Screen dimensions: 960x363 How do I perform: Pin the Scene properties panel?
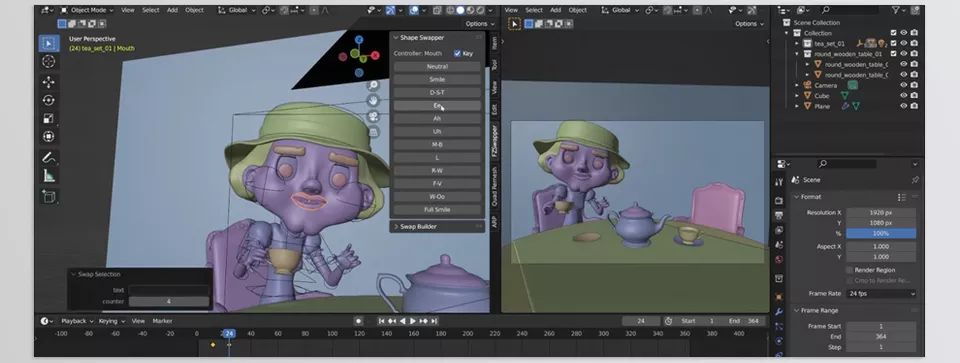pos(915,180)
